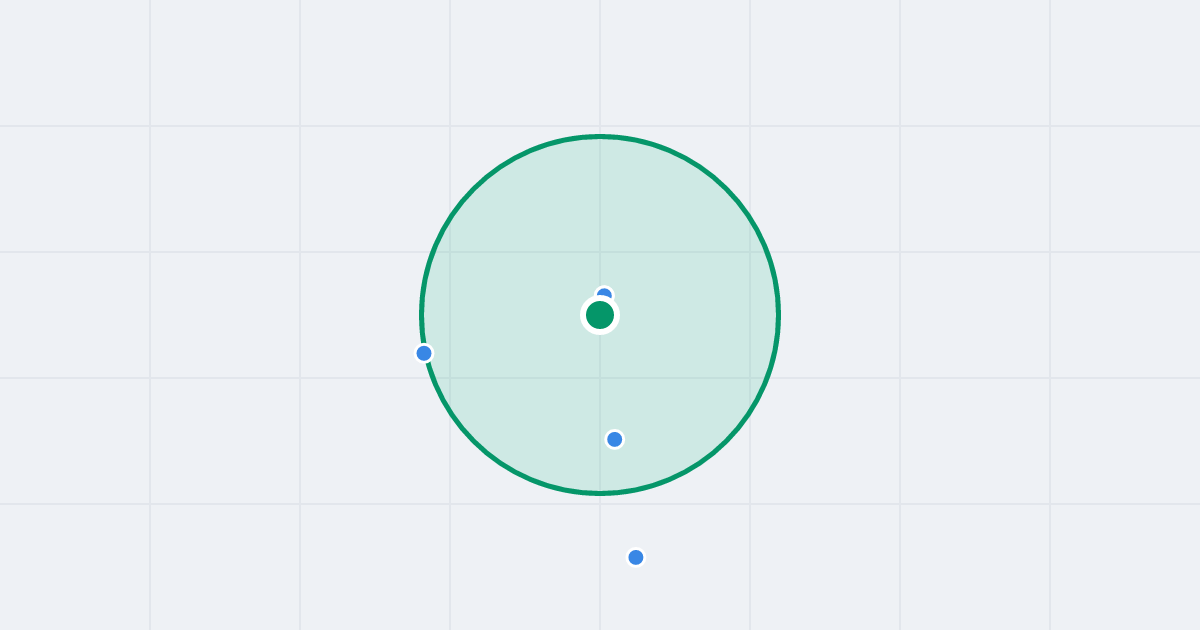Click the upper-right grid intersection inside the circle
The height and width of the screenshot is (630, 1200).
(750, 252)
